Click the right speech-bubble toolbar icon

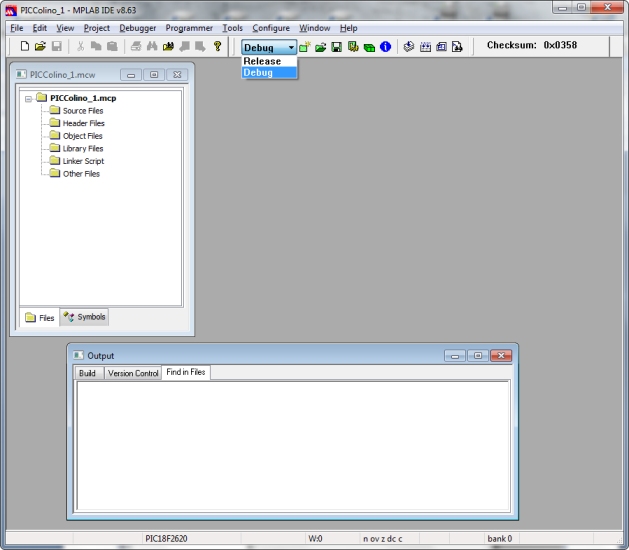click(200, 46)
